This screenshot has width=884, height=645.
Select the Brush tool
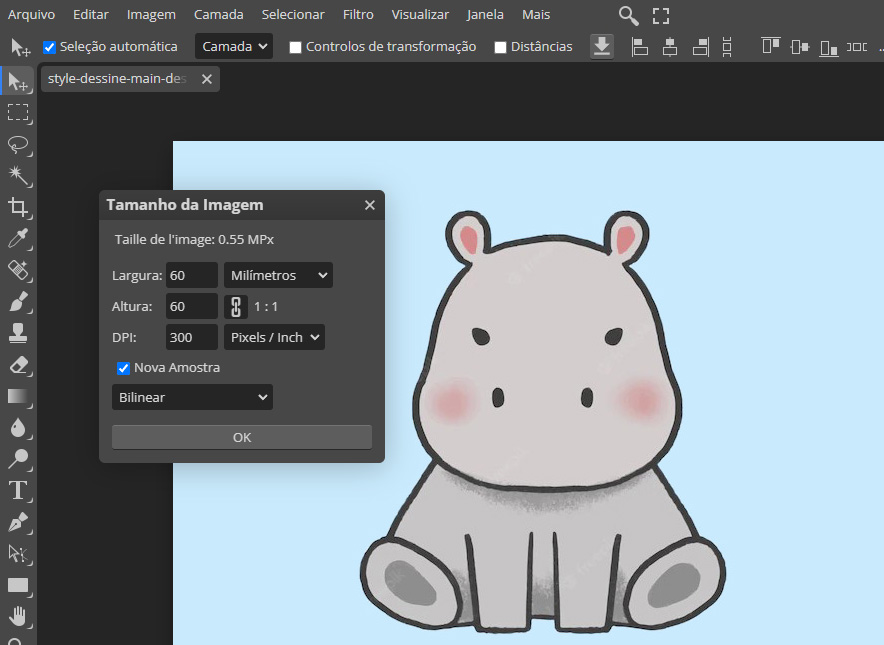click(x=18, y=301)
